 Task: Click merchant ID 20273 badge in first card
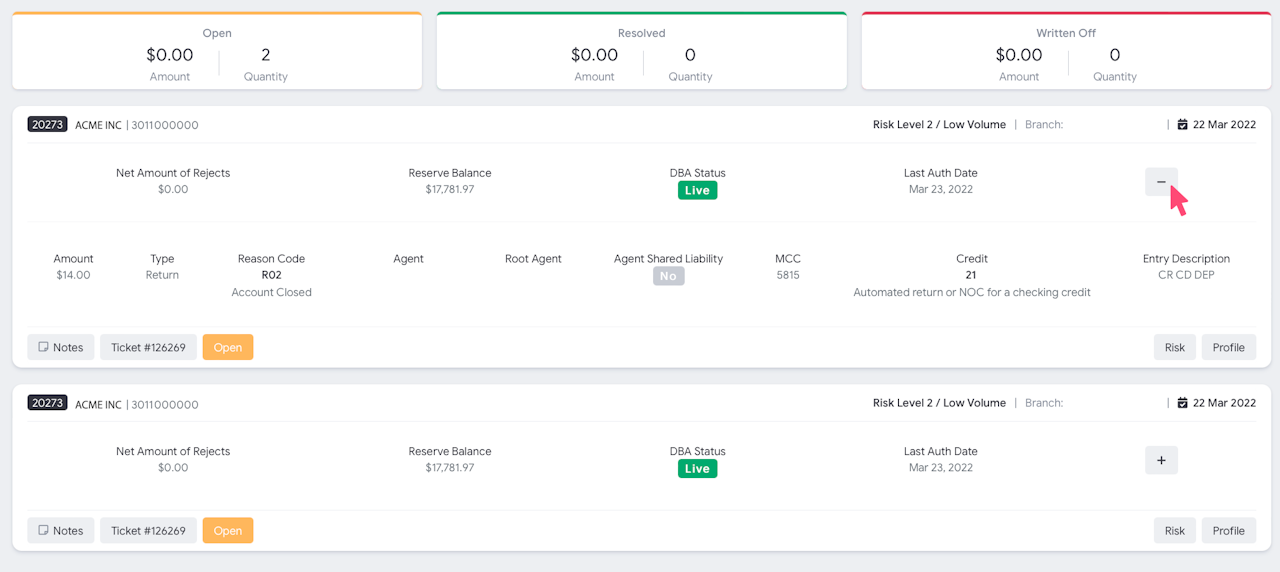(47, 125)
